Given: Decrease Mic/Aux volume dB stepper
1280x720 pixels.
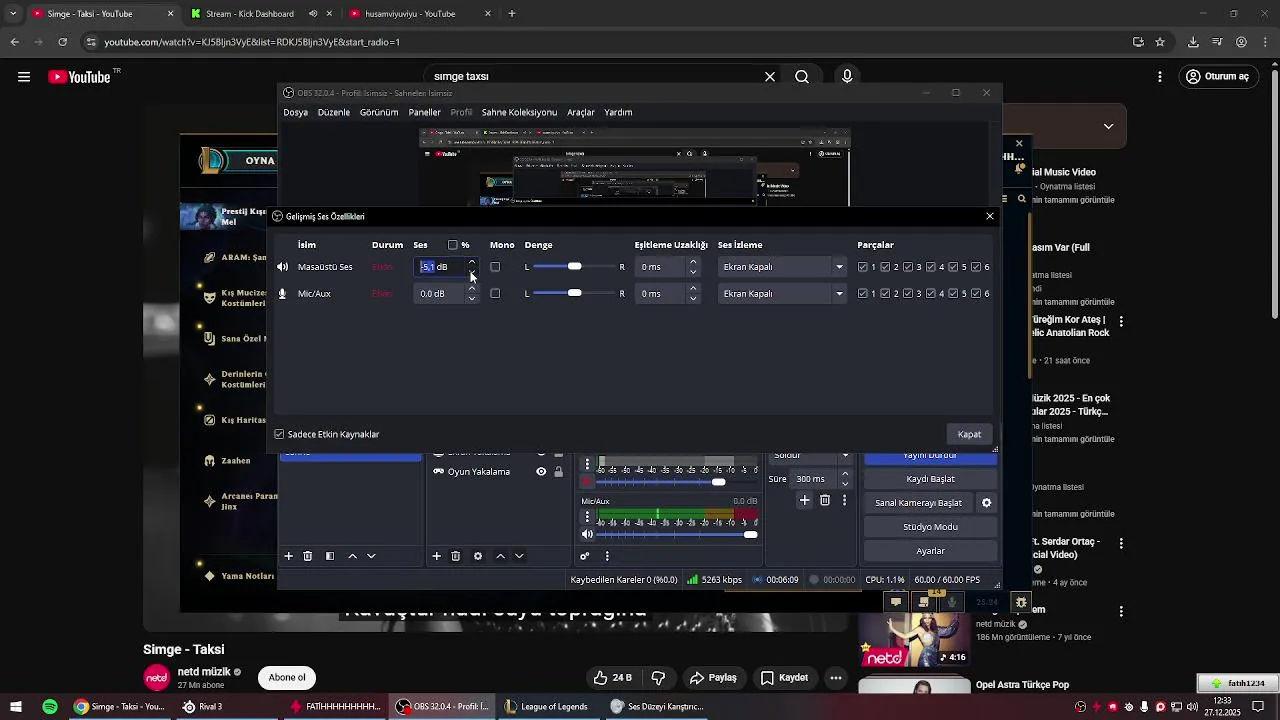Looking at the screenshot, I should click(472, 299).
